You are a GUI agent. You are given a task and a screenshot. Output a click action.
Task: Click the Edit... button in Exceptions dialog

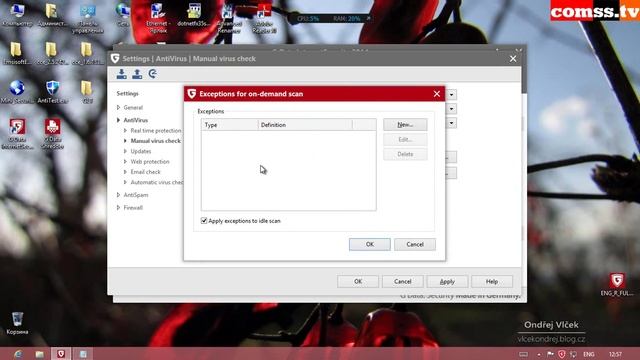tap(405, 140)
